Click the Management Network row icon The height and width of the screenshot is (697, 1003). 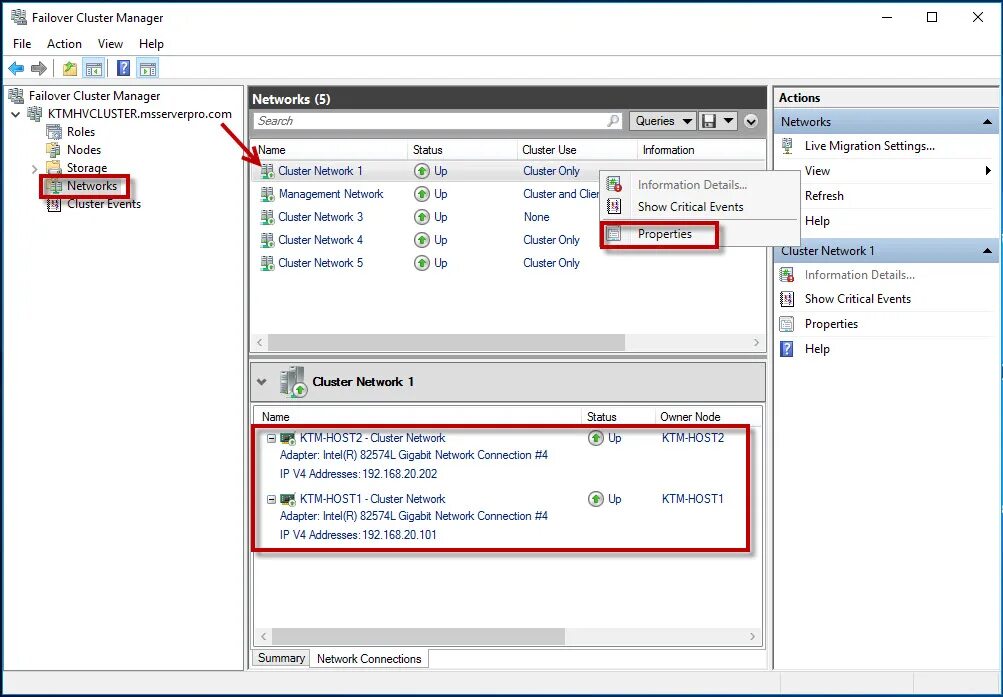pos(267,194)
